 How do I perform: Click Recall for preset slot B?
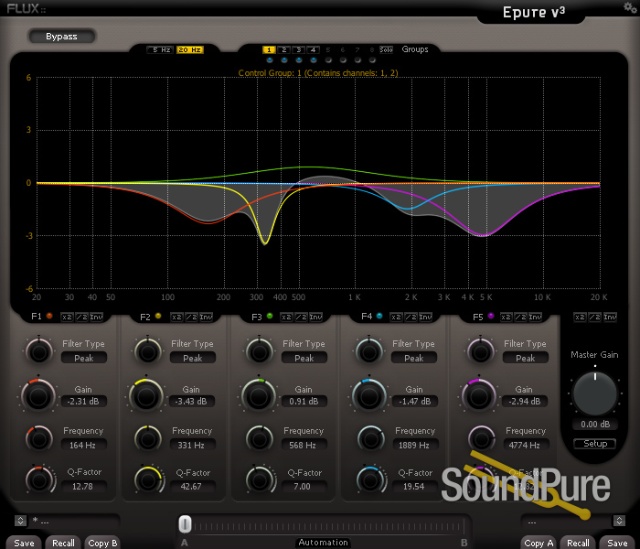(x=578, y=542)
